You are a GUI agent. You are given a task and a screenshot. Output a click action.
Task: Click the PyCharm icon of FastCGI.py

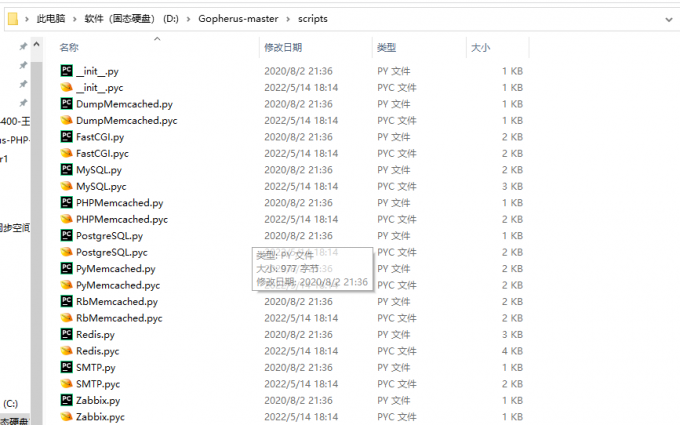tap(66, 137)
